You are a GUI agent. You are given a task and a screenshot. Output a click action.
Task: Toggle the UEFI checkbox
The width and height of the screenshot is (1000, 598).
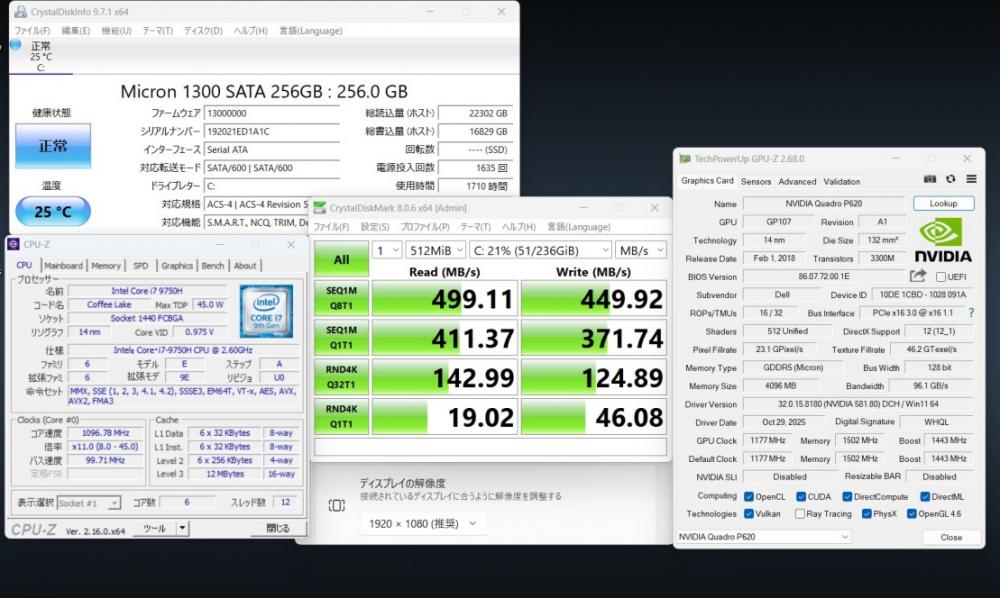(941, 277)
